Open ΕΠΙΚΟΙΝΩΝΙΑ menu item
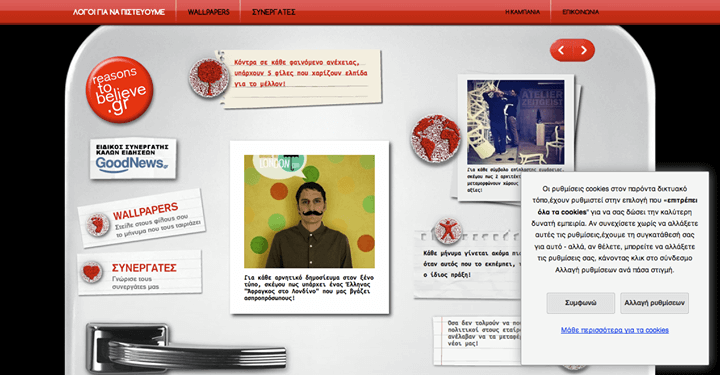The image size is (720, 375). click(x=581, y=12)
